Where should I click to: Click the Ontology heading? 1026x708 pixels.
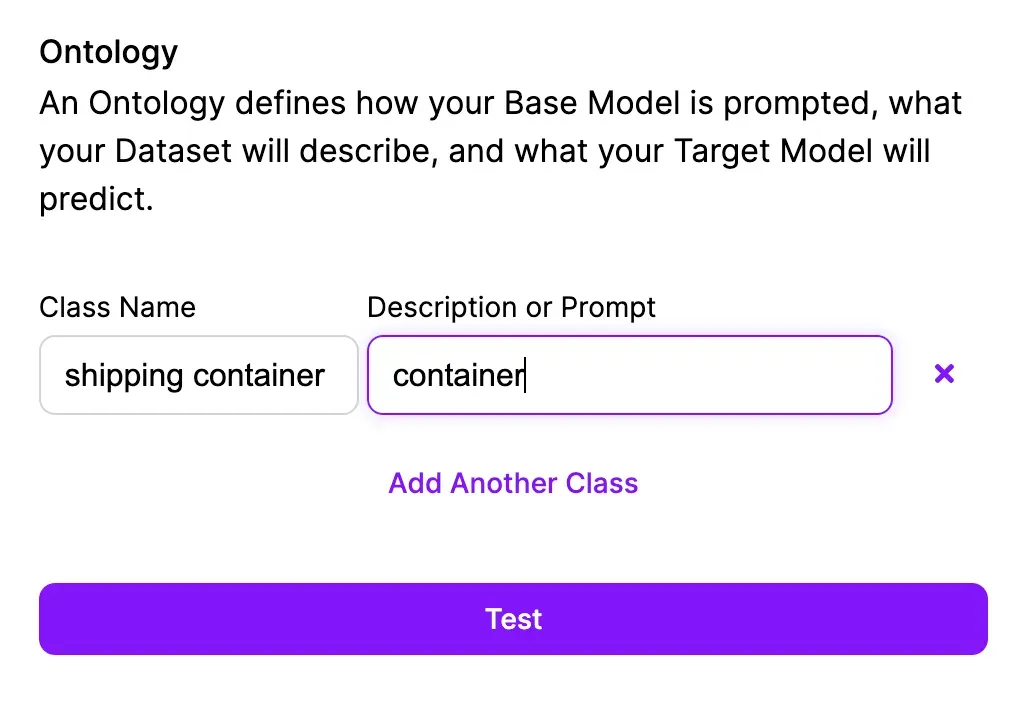(108, 52)
